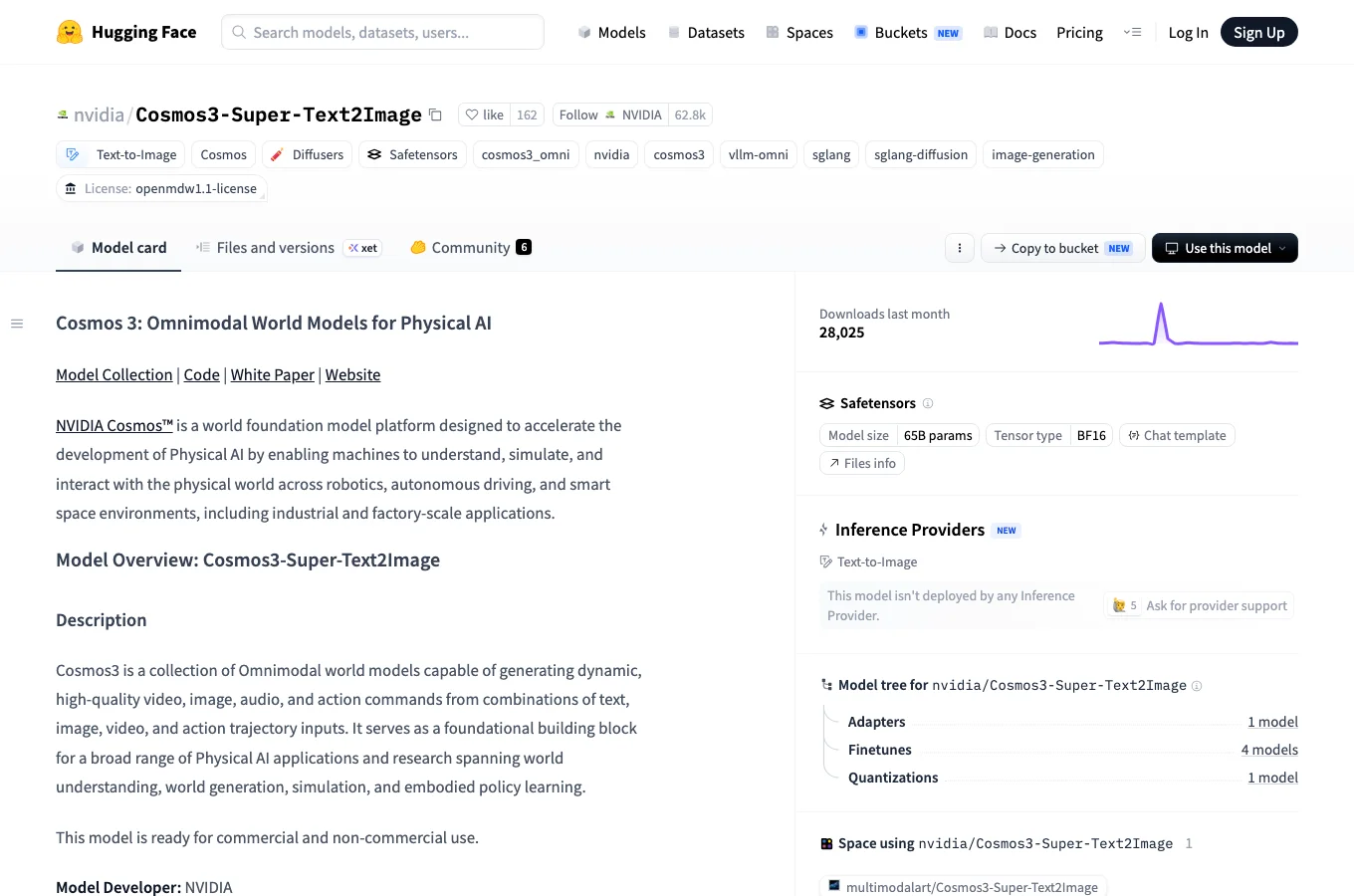The width and height of the screenshot is (1354, 896).
Task: Click the heart like button
Action: coord(485,114)
